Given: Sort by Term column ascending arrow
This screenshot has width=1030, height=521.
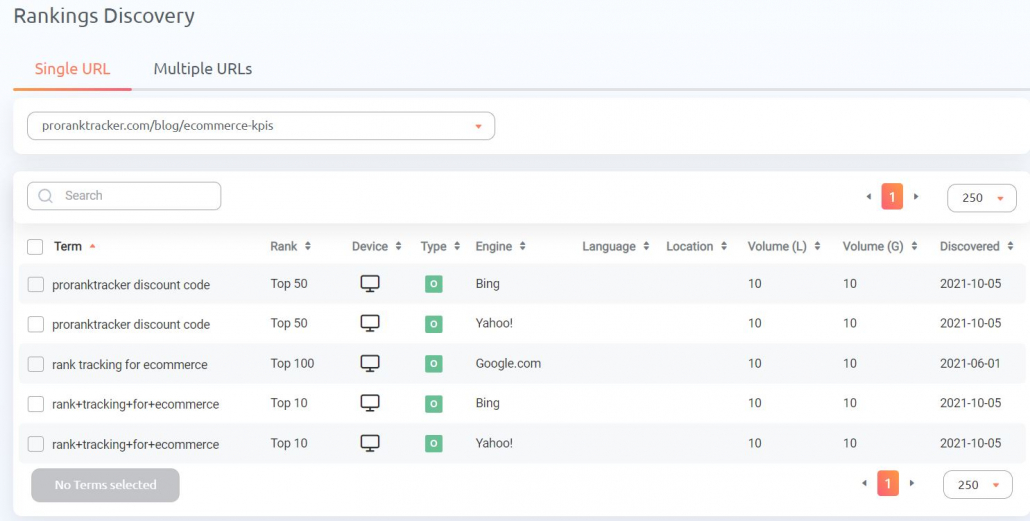Looking at the screenshot, I should [93, 246].
